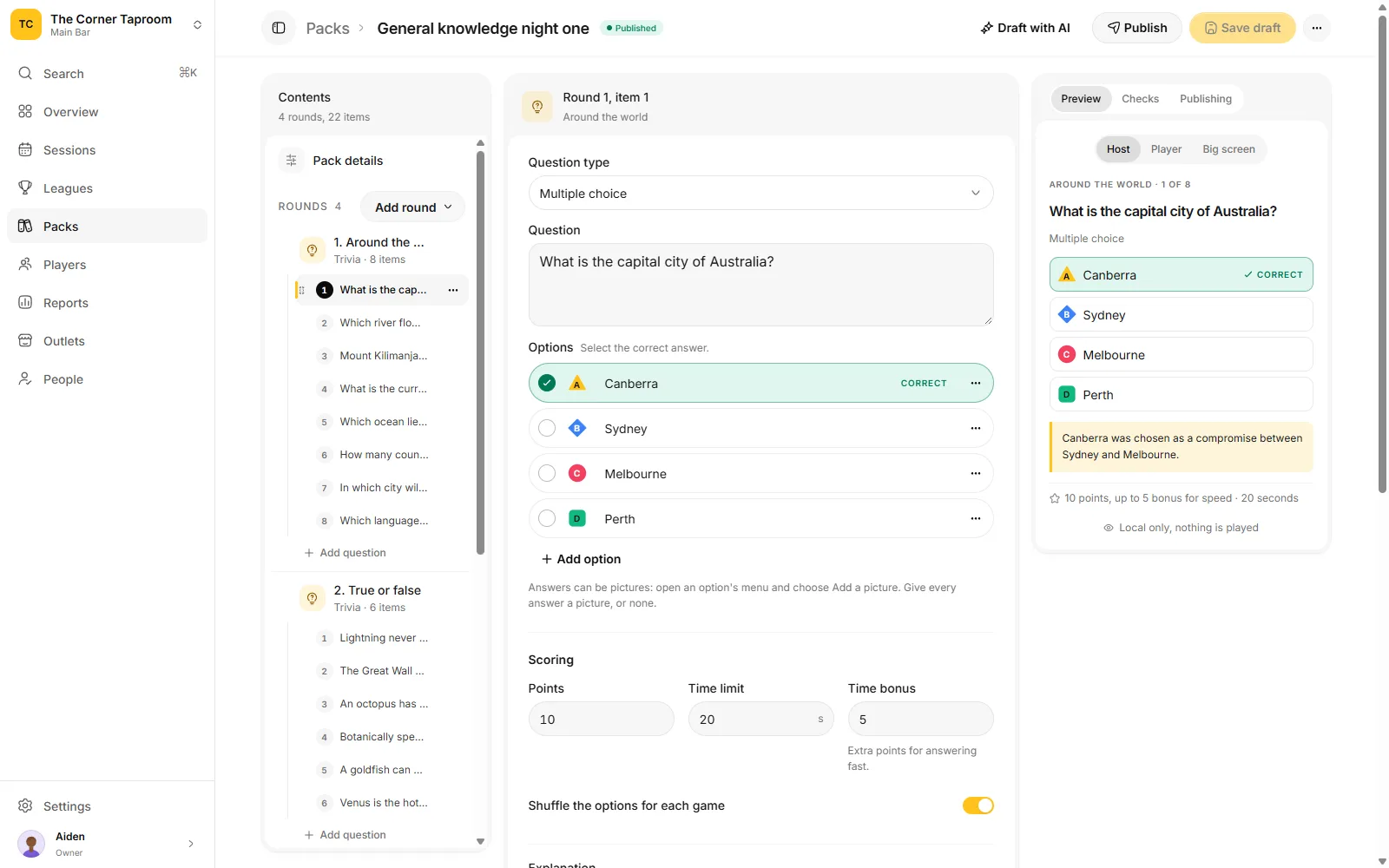Mark Sydney as the correct answer
This screenshot has height=868, width=1389.
point(547,428)
